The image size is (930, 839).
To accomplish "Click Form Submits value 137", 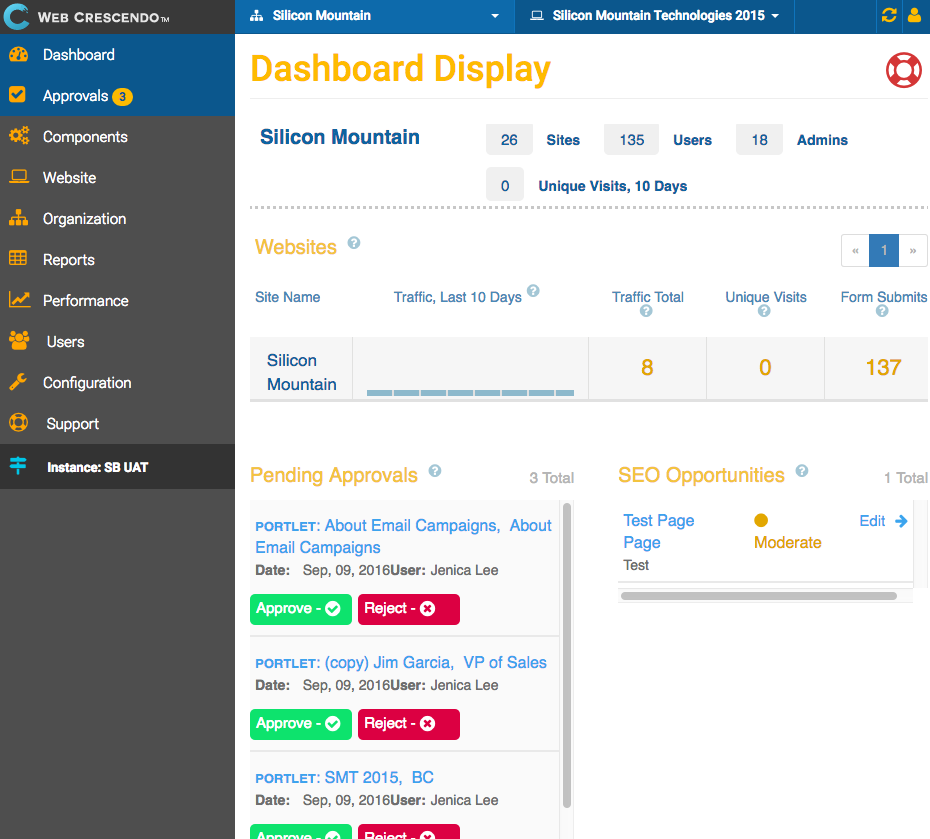I will coord(883,368).
